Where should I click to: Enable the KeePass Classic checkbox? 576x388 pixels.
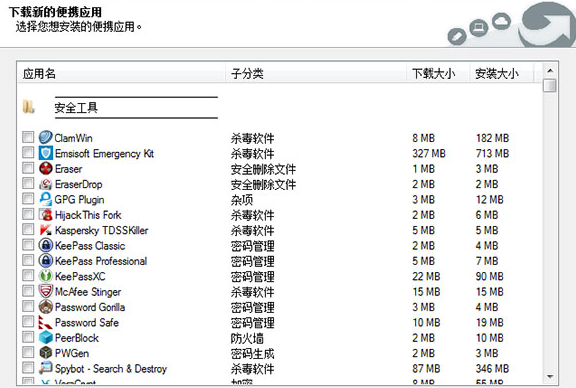click(28, 245)
